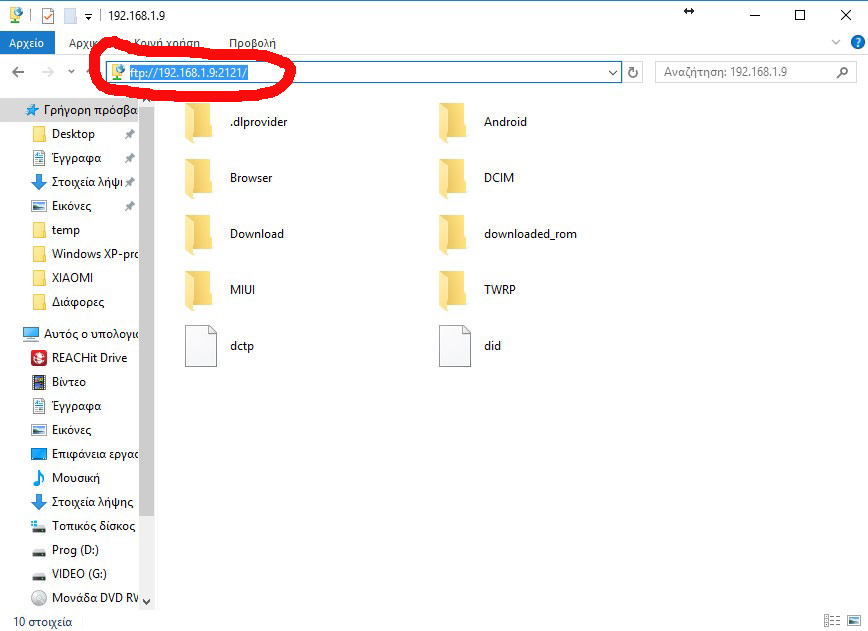The image size is (868, 631).
Task: Unpin Desktop using its pin icon
Action: click(x=129, y=134)
